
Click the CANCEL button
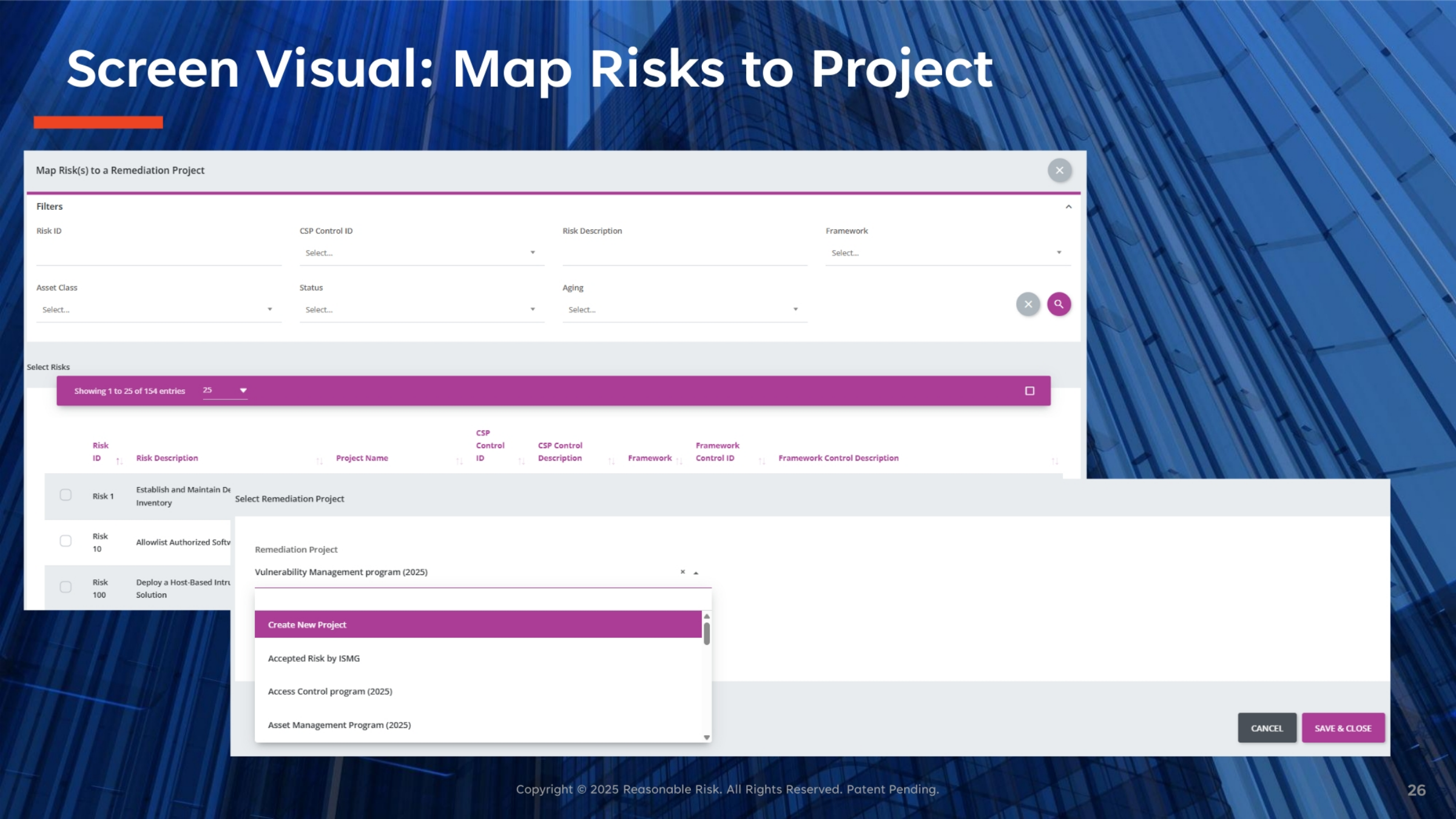(x=1267, y=728)
